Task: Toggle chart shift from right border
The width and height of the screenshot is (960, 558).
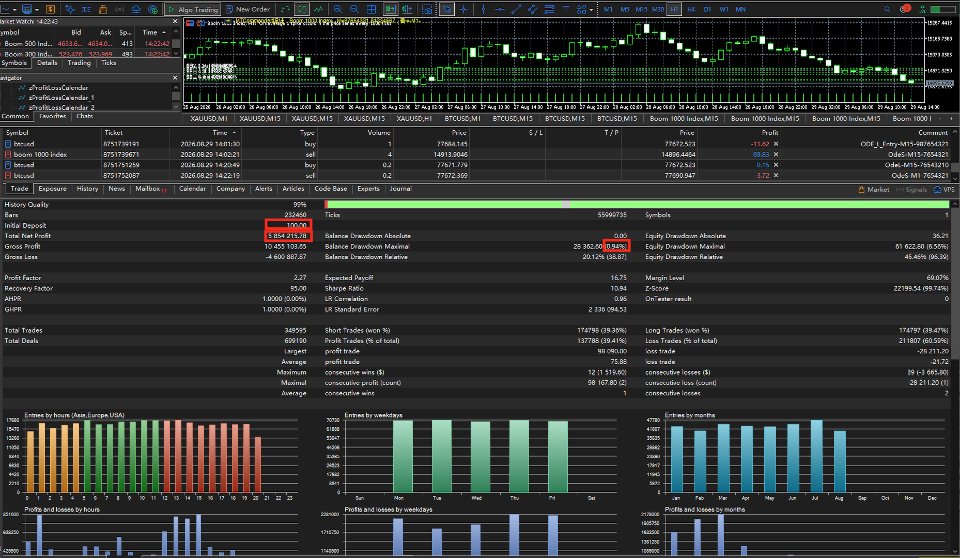Action: pyautogui.click(x=407, y=9)
